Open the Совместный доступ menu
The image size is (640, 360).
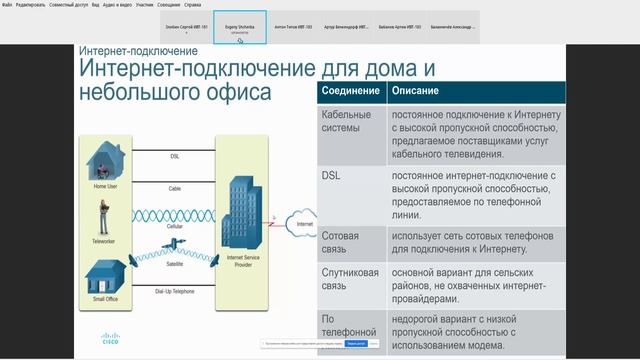coord(69,5)
